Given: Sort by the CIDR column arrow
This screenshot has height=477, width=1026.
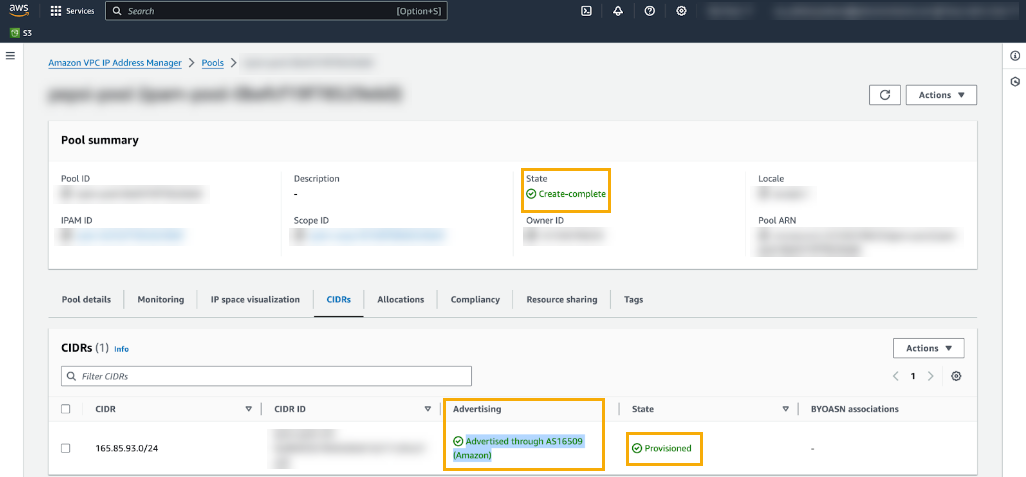Looking at the screenshot, I should (x=249, y=409).
